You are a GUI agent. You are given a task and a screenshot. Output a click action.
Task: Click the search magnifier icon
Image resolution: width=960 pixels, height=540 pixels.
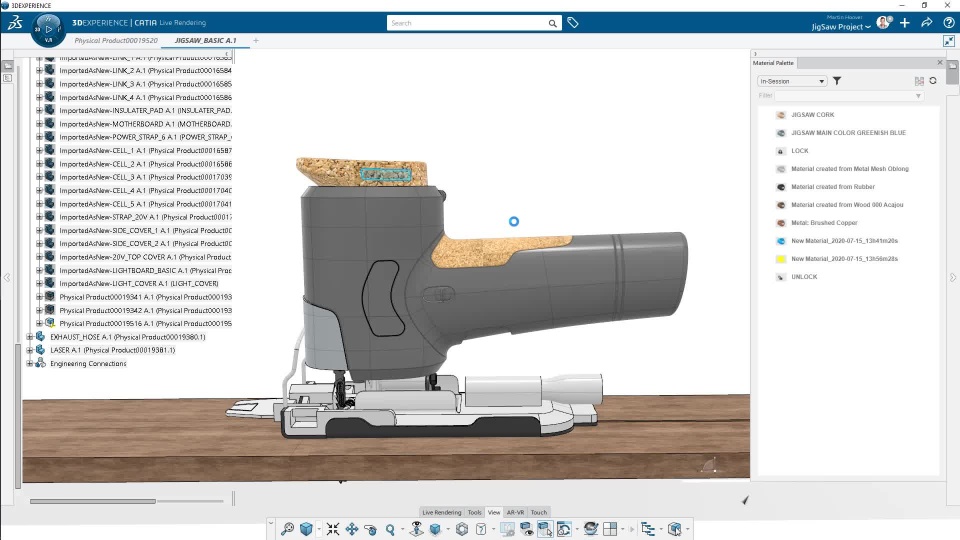click(x=552, y=23)
